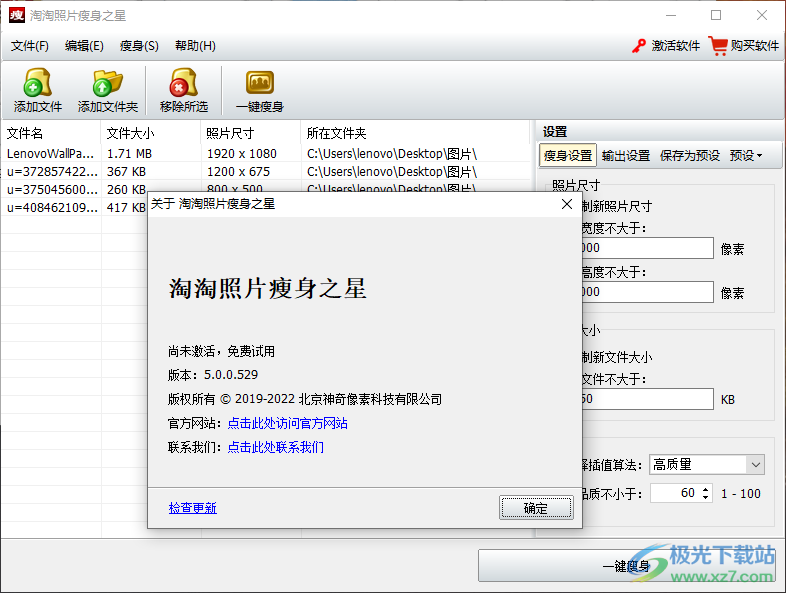Click the 添加文件夹 add folder icon
Viewport: 786px width, 593px height.
coord(107,83)
